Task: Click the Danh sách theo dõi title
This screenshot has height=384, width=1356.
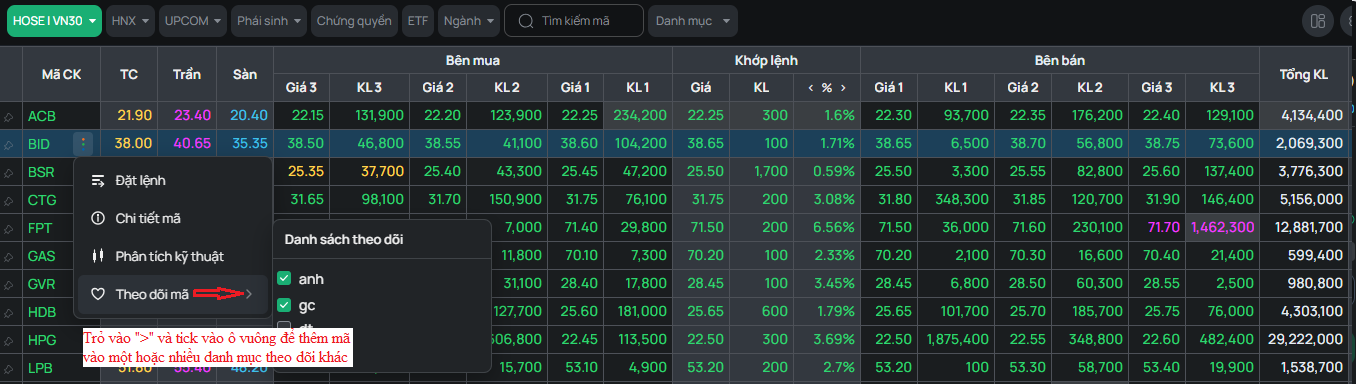Action: click(344, 240)
